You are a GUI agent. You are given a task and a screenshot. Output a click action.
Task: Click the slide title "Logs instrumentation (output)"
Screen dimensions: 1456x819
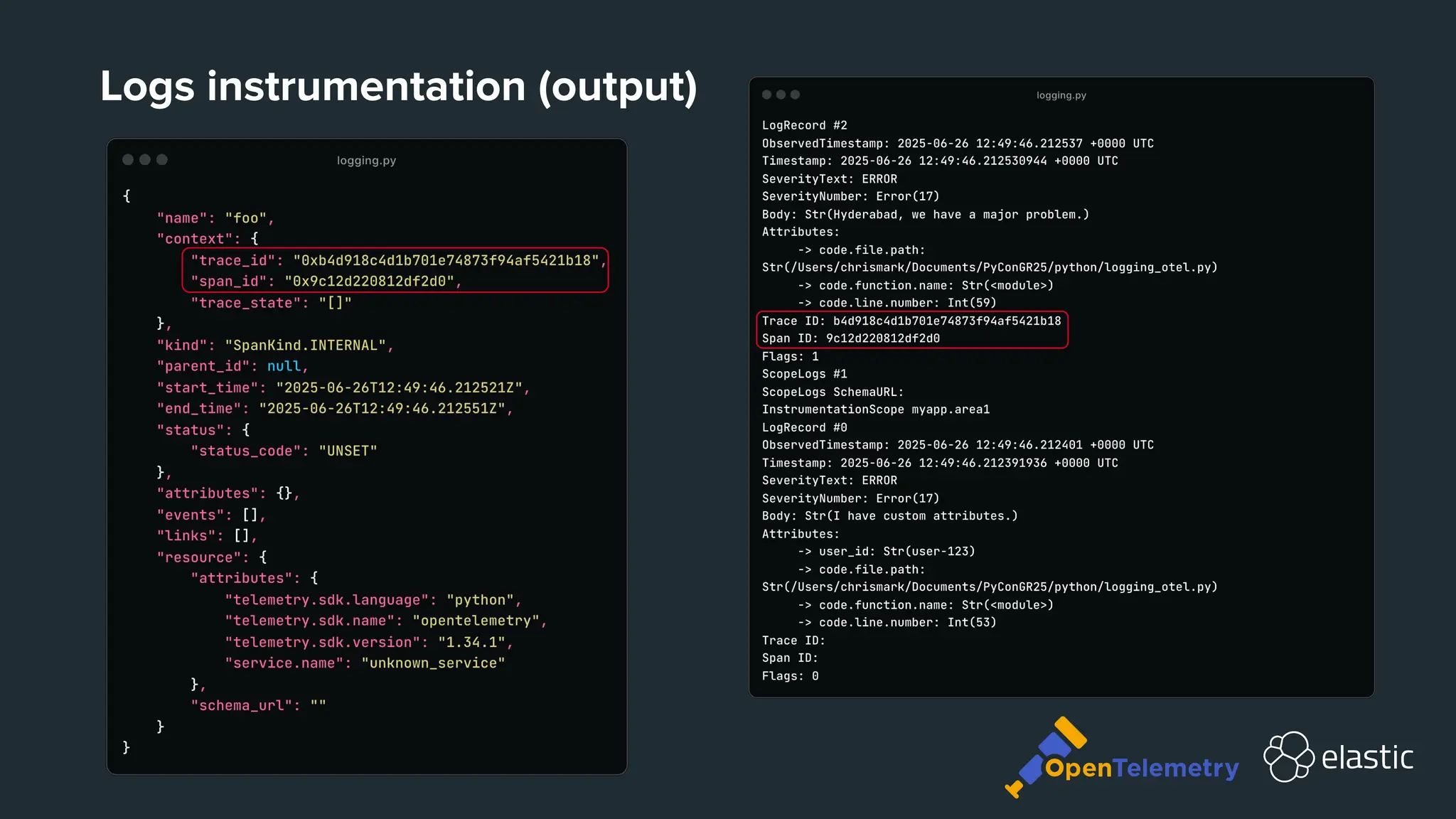399,87
